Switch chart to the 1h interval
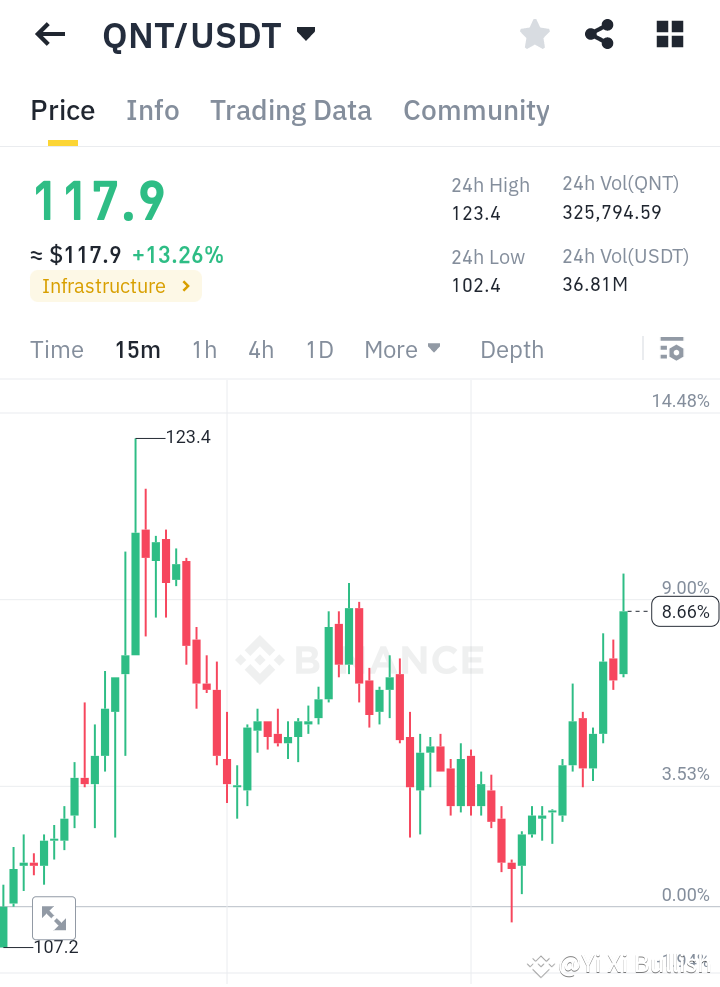 pyautogui.click(x=204, y=350)
